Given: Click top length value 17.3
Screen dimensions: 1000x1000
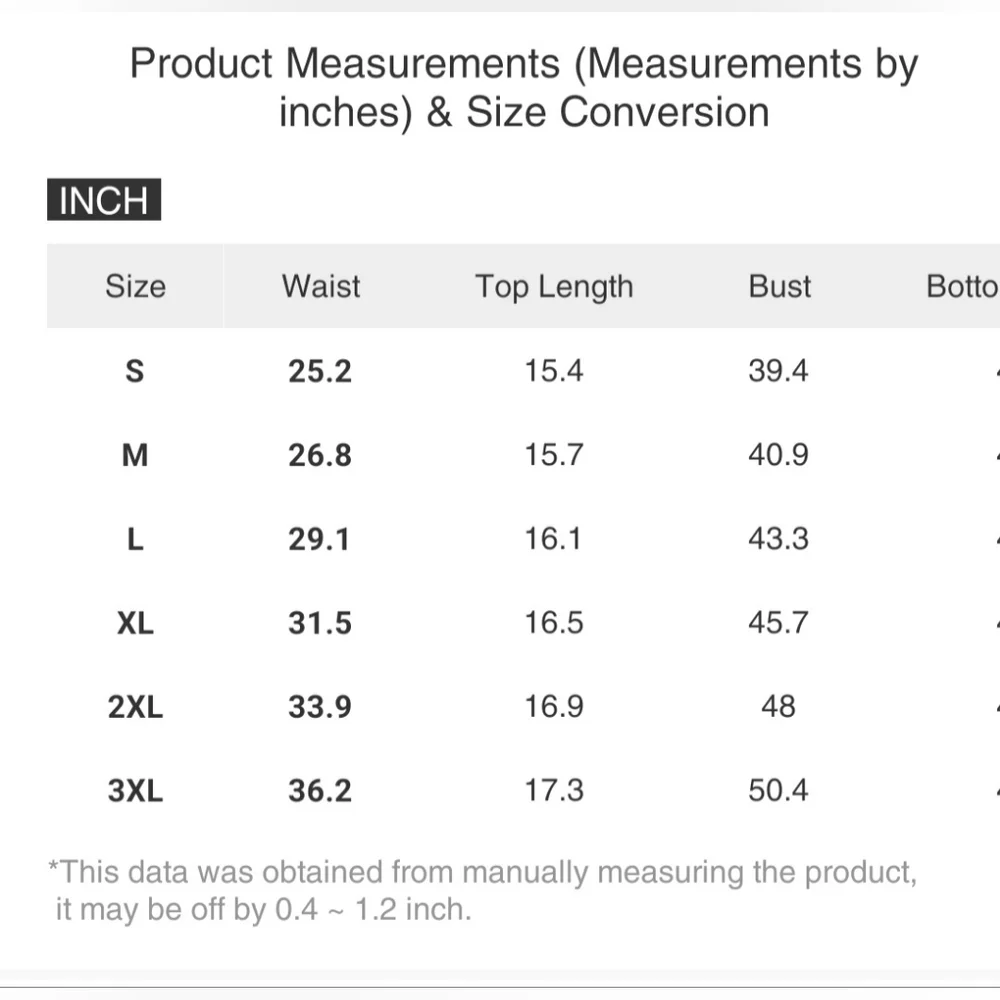Looking at the screenshot, I should 554,791.
